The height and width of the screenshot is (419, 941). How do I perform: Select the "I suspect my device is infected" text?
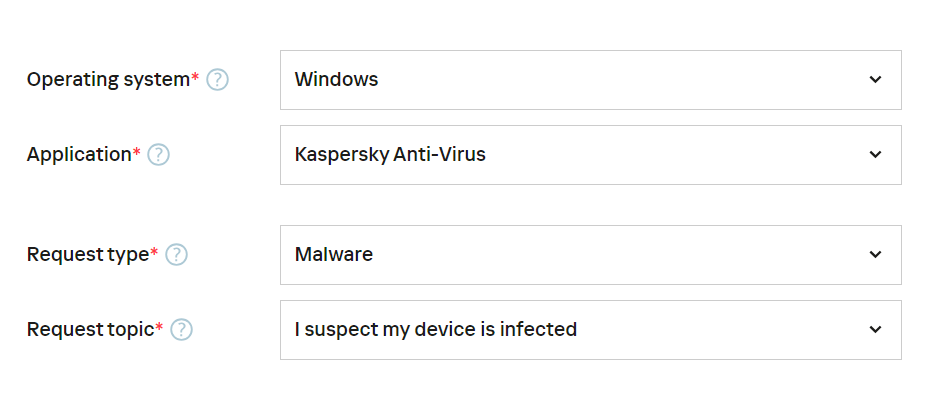tap(436, 330)
